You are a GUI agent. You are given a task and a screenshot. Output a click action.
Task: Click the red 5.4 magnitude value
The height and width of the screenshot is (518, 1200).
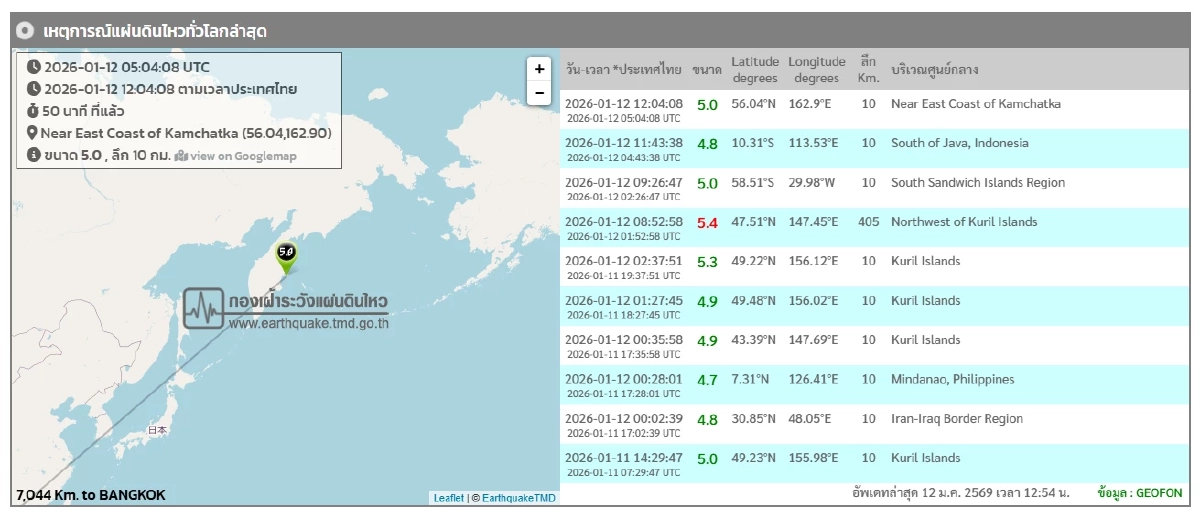(x=707, y=223)
